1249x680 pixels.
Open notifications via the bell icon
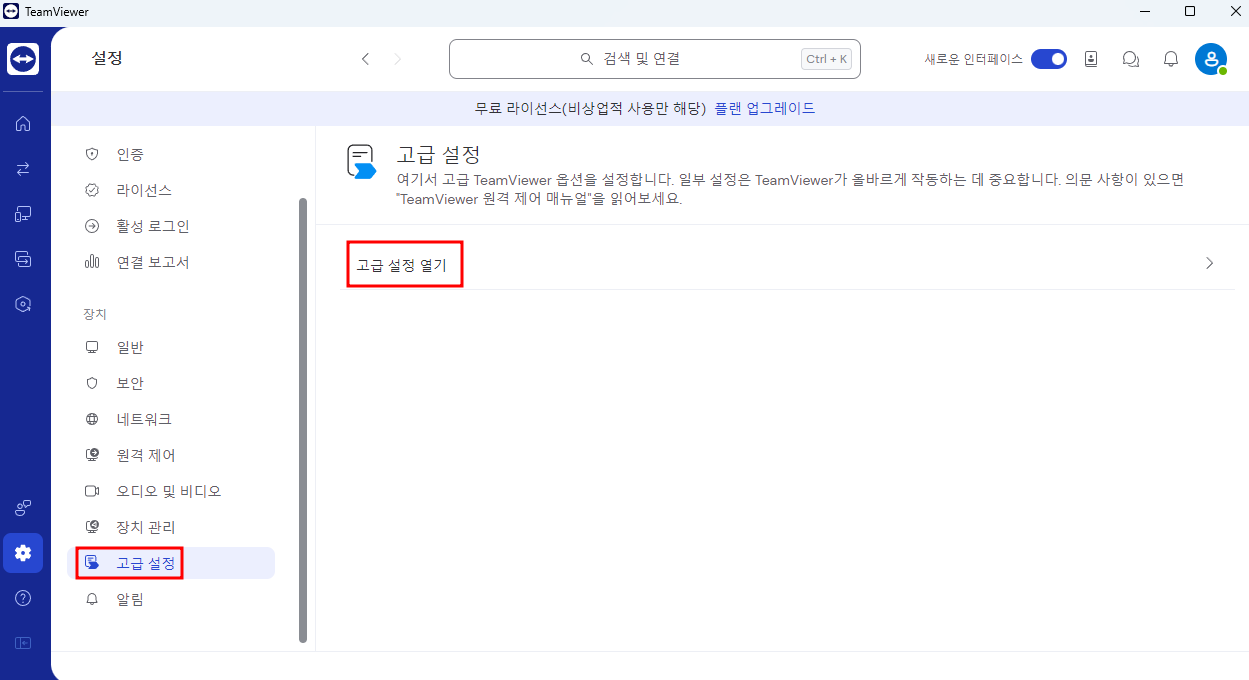pos(1171,59)
